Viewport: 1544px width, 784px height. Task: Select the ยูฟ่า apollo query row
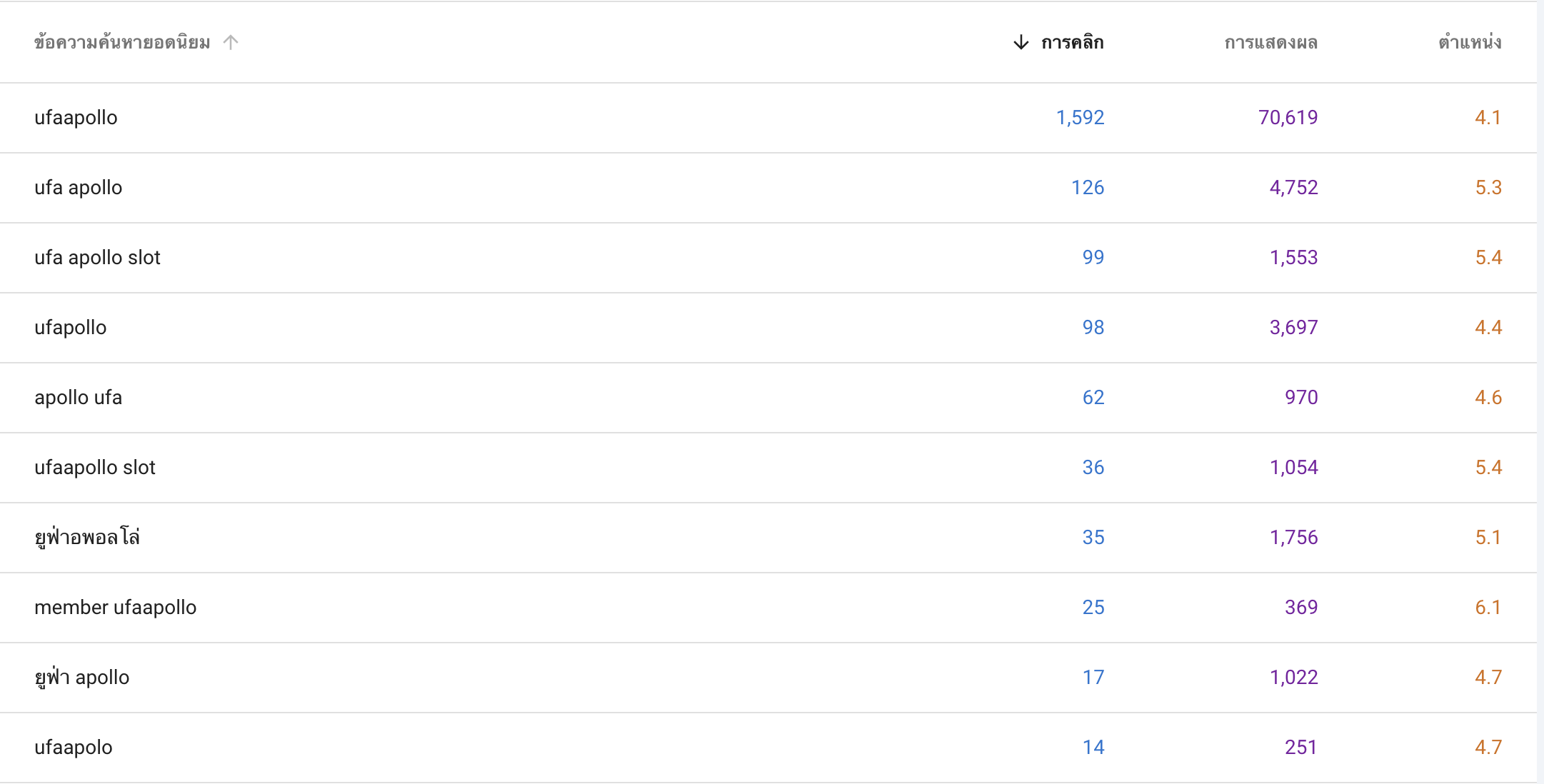[768, 678]
